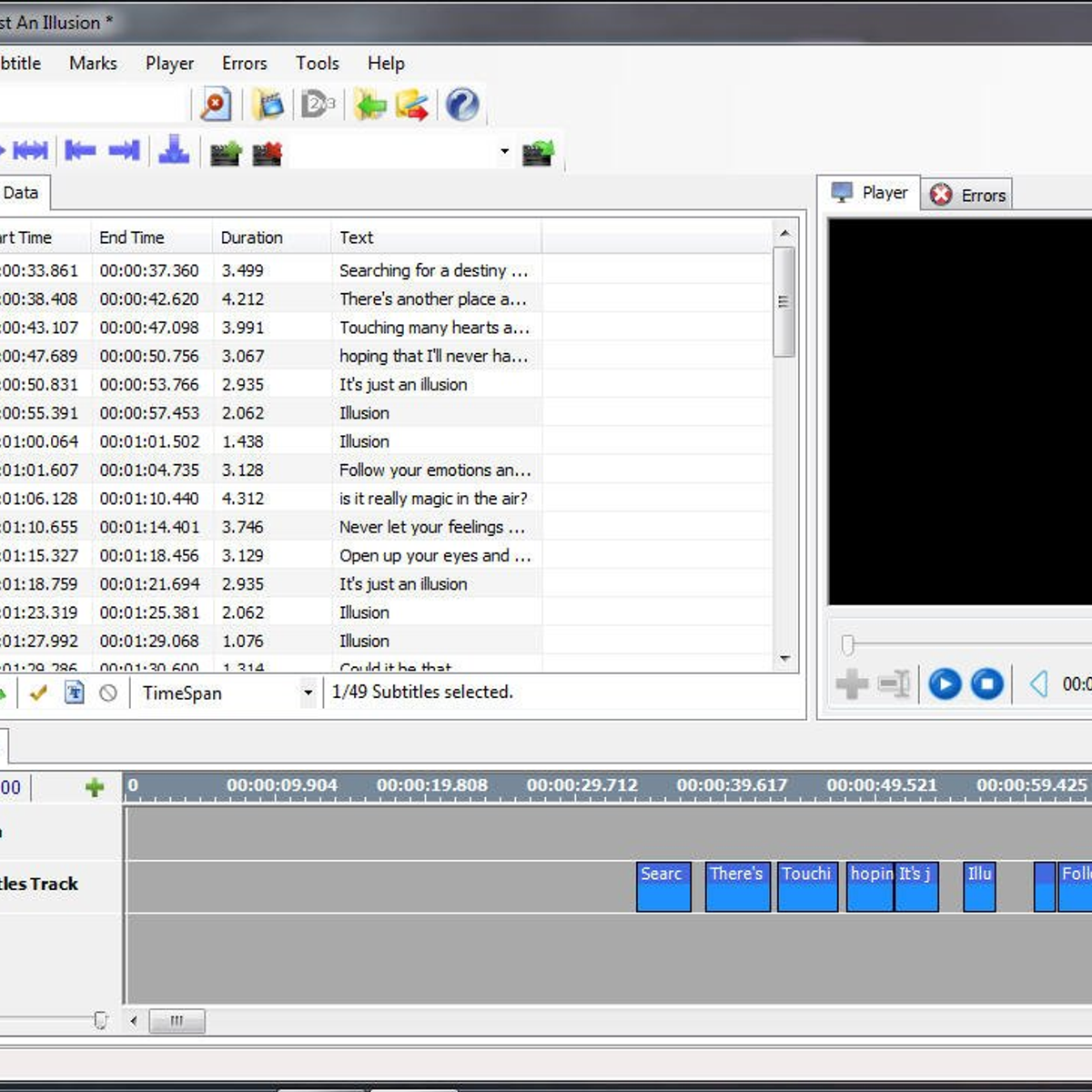Image resolution: width=1092 pixels, height=1092 pixels.
Task: Click the document text icon below subtitle list
Action: [75, 693]
